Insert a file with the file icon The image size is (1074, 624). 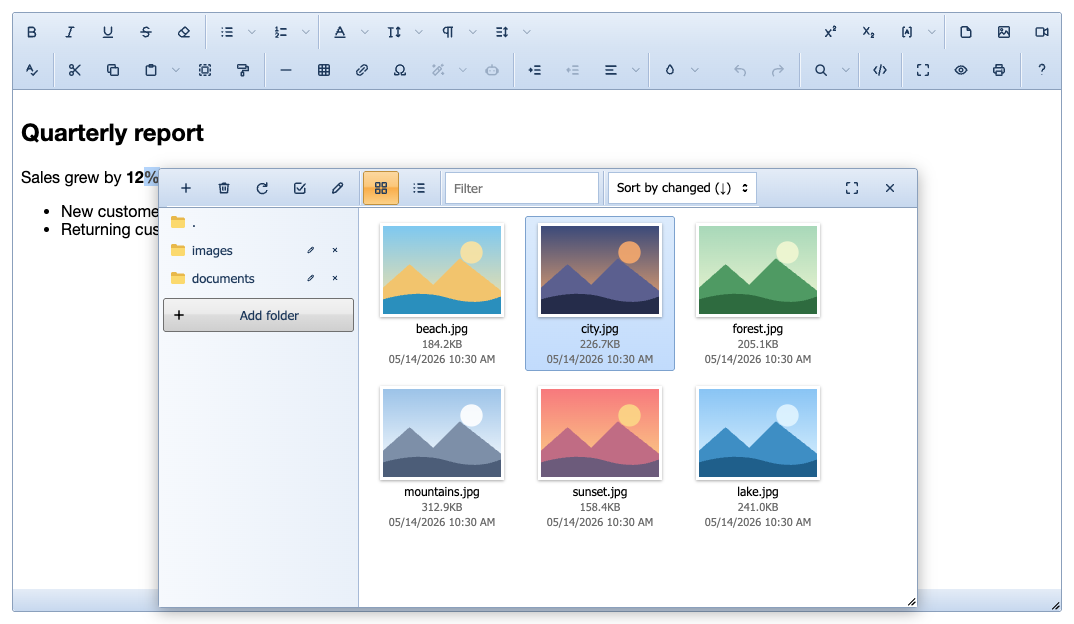click(966, 32)
